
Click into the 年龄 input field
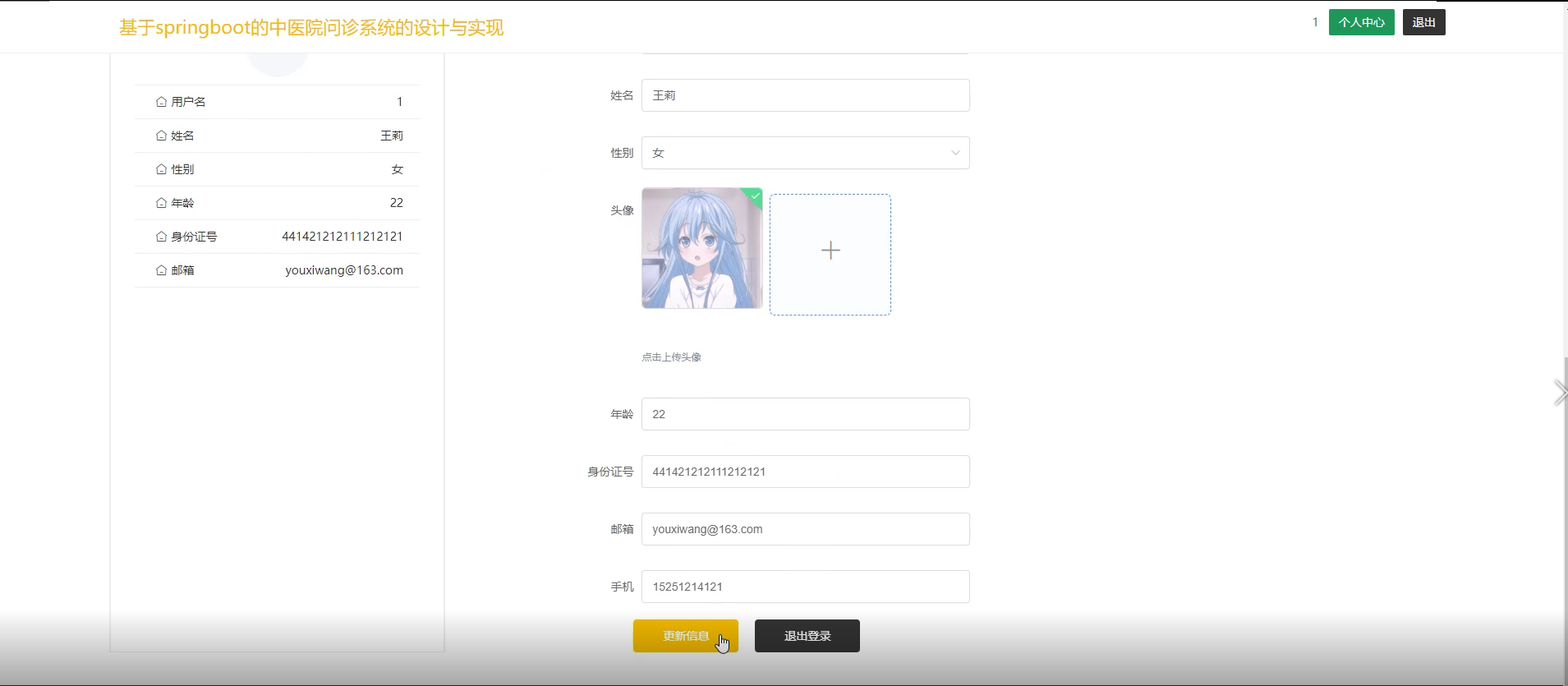pyautogui.click(x=806, y=414)
